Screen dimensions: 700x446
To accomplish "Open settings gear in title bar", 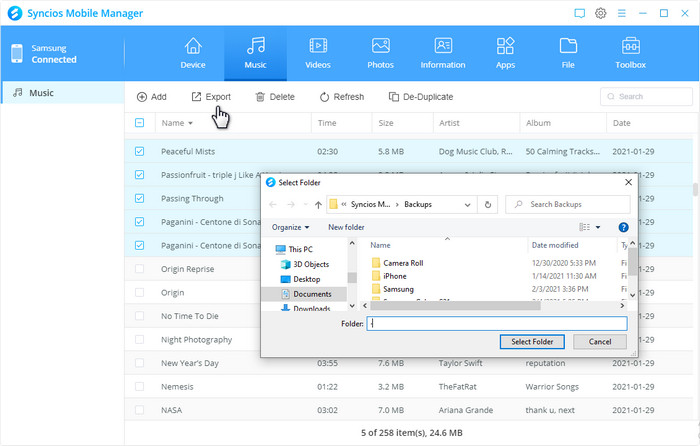I will [600, 13].
